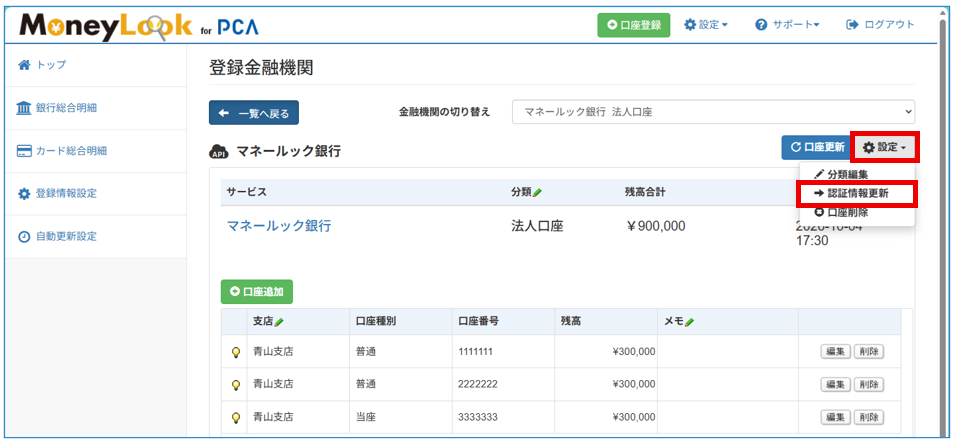Click the home icon beside トップ
Viewport: 953px width, 441px height.
click(x=24, y=65)
